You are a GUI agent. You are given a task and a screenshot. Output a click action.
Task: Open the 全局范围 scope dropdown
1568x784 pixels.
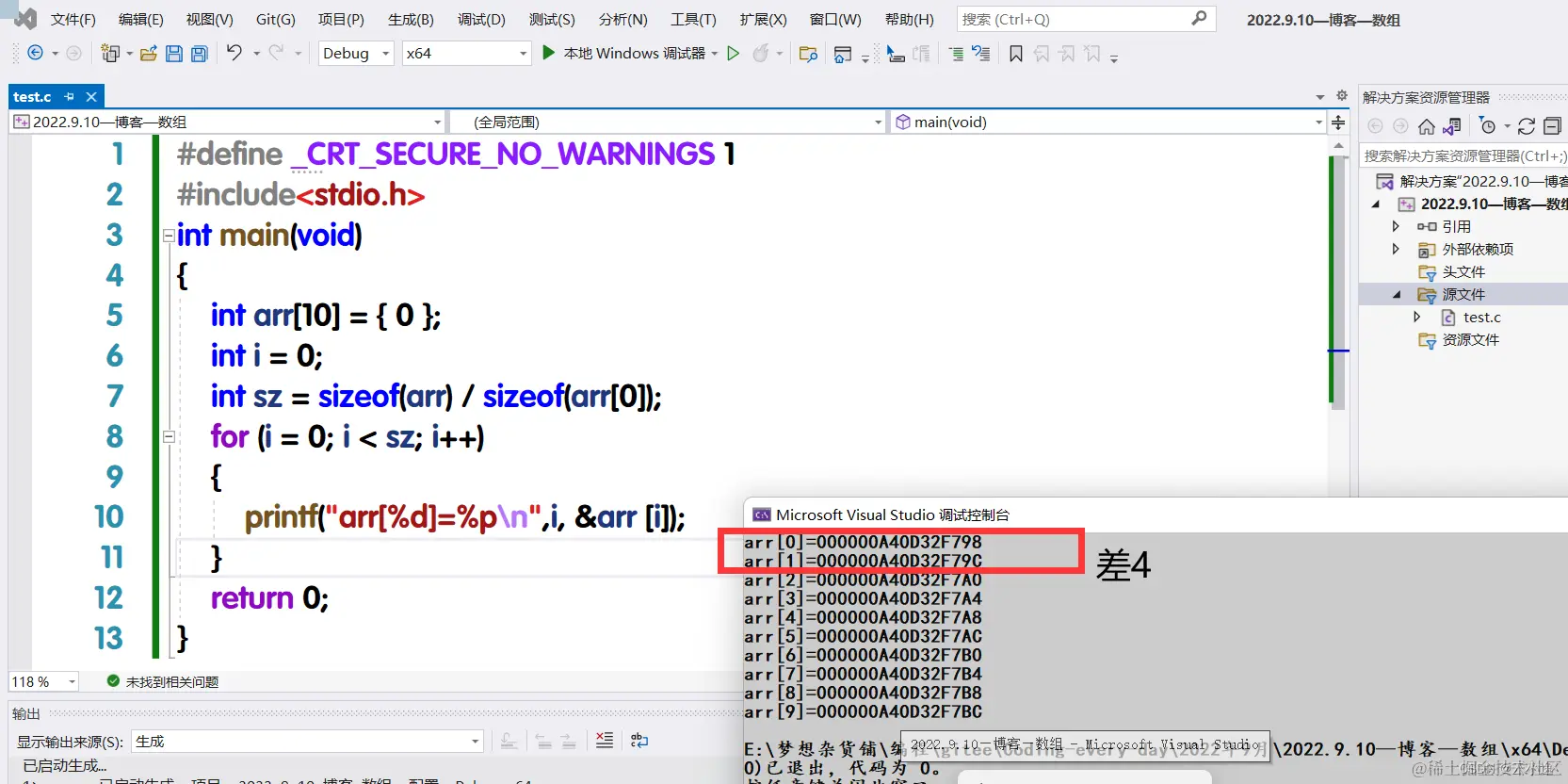667,122
